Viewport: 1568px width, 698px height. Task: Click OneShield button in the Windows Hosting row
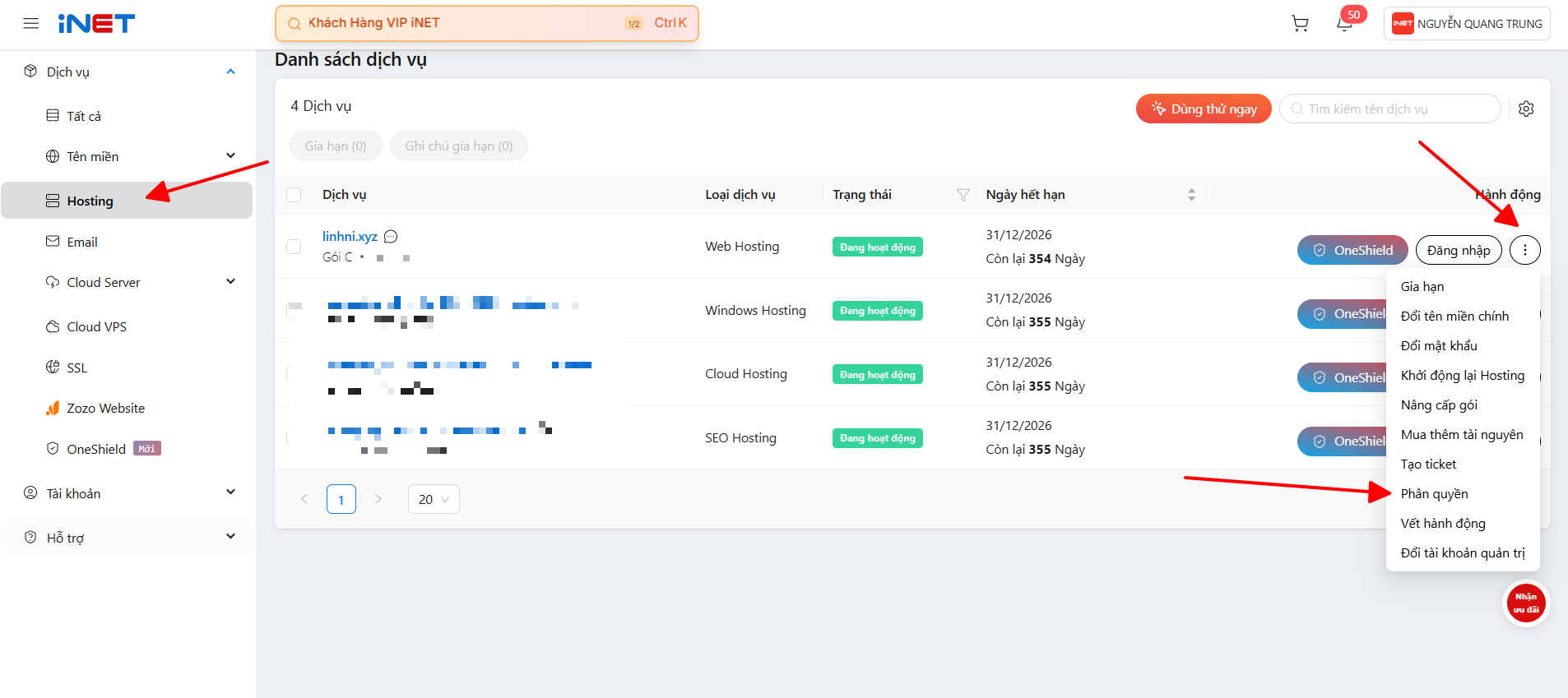point(1343,313)
